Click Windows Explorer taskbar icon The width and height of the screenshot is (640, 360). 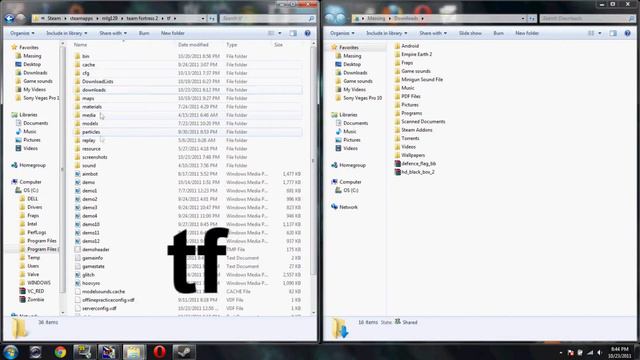[134, 352]
